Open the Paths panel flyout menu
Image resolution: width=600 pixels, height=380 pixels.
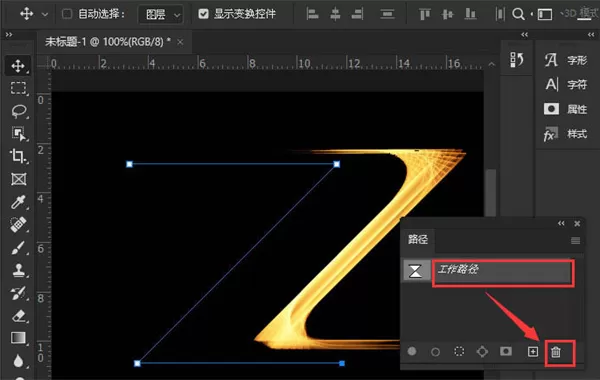(575, 240)
